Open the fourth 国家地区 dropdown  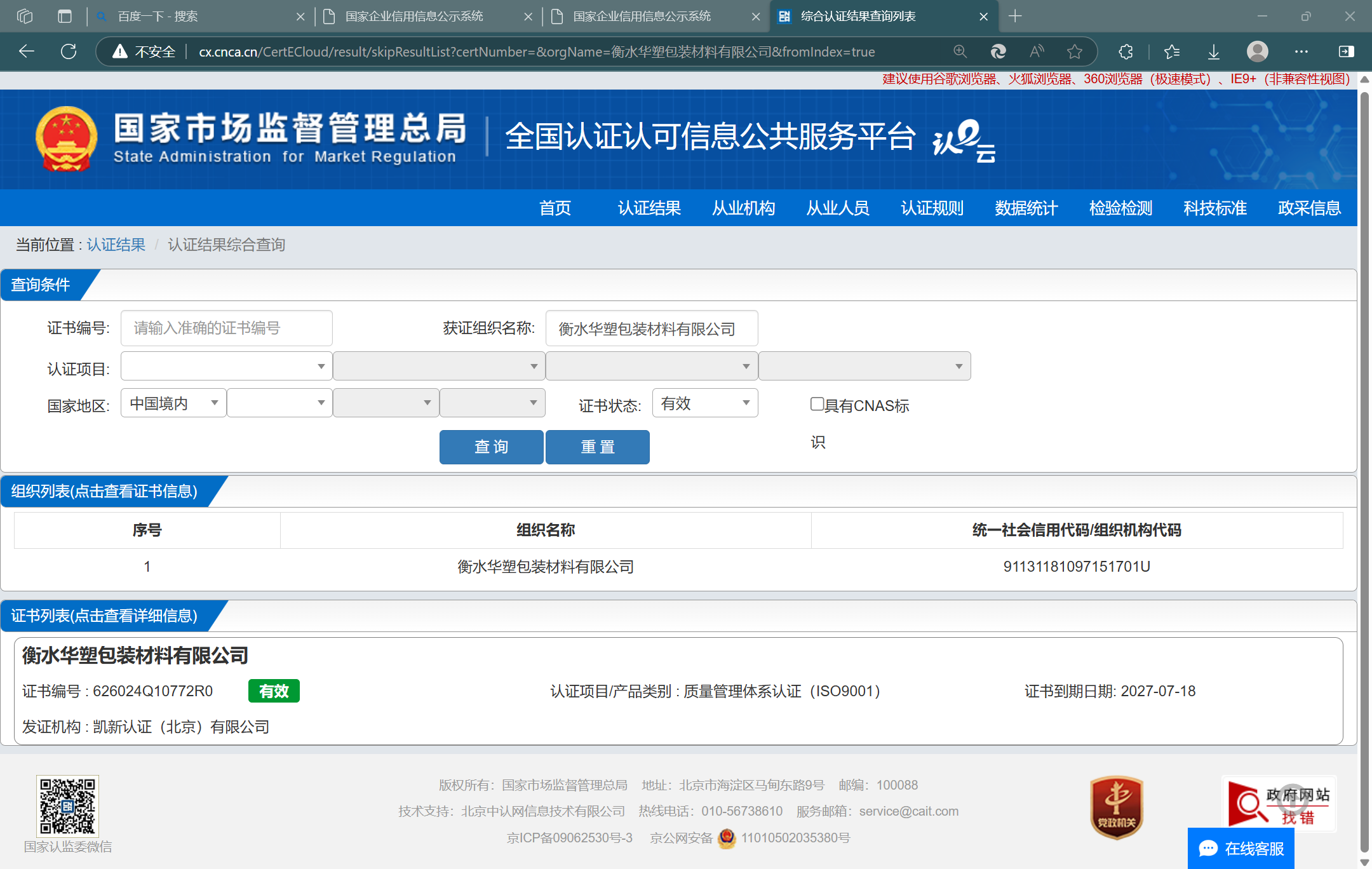(492, 403)
